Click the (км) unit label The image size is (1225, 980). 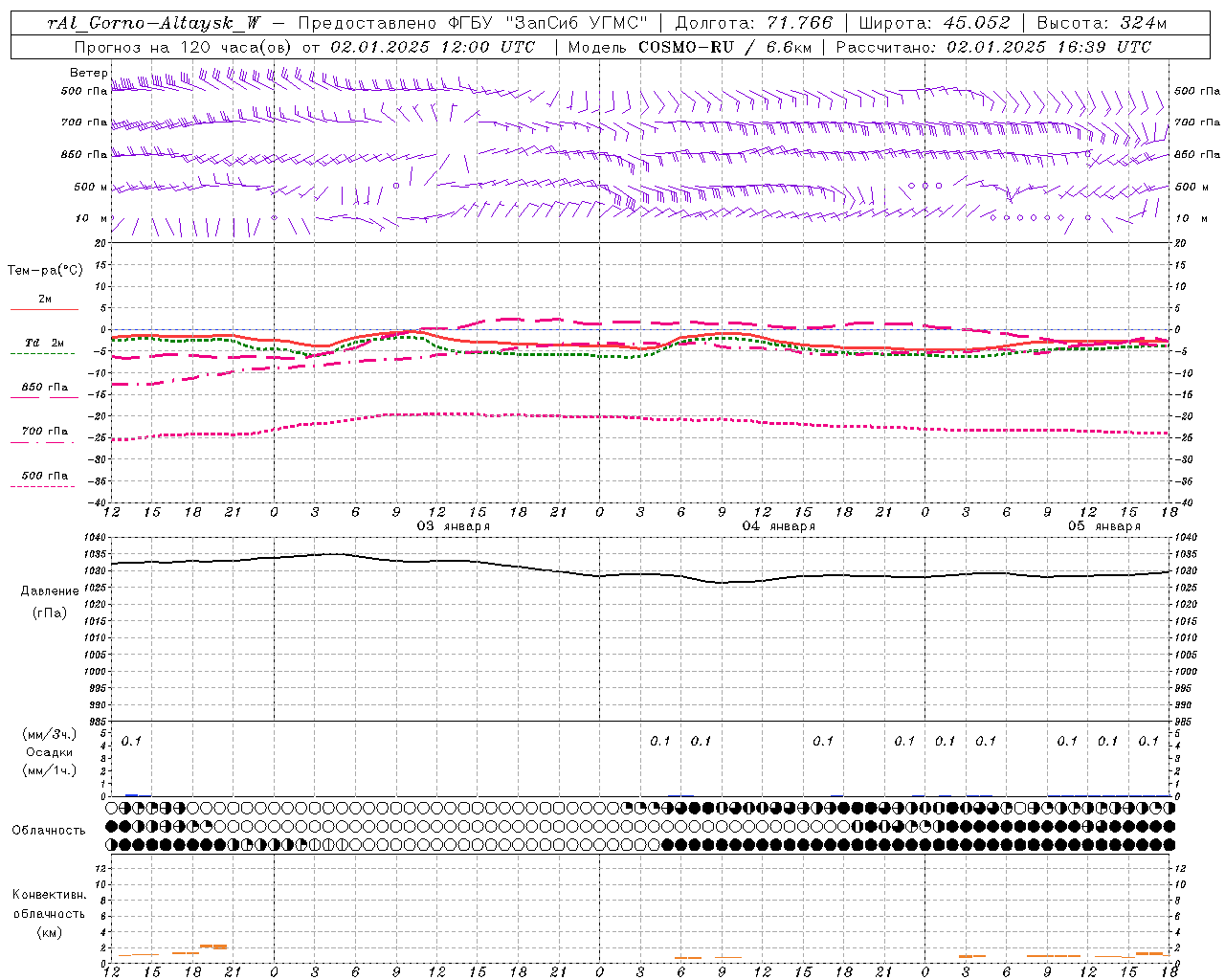coord(49,932)
